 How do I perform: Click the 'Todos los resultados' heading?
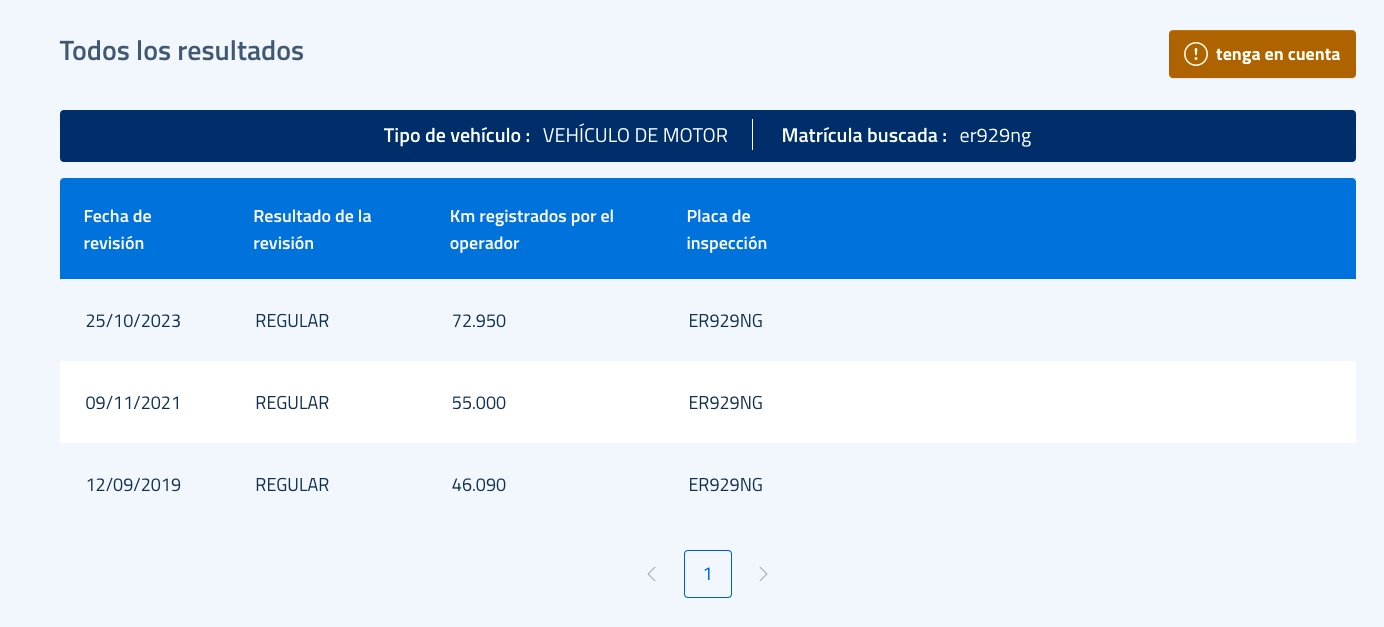(182, 51)
